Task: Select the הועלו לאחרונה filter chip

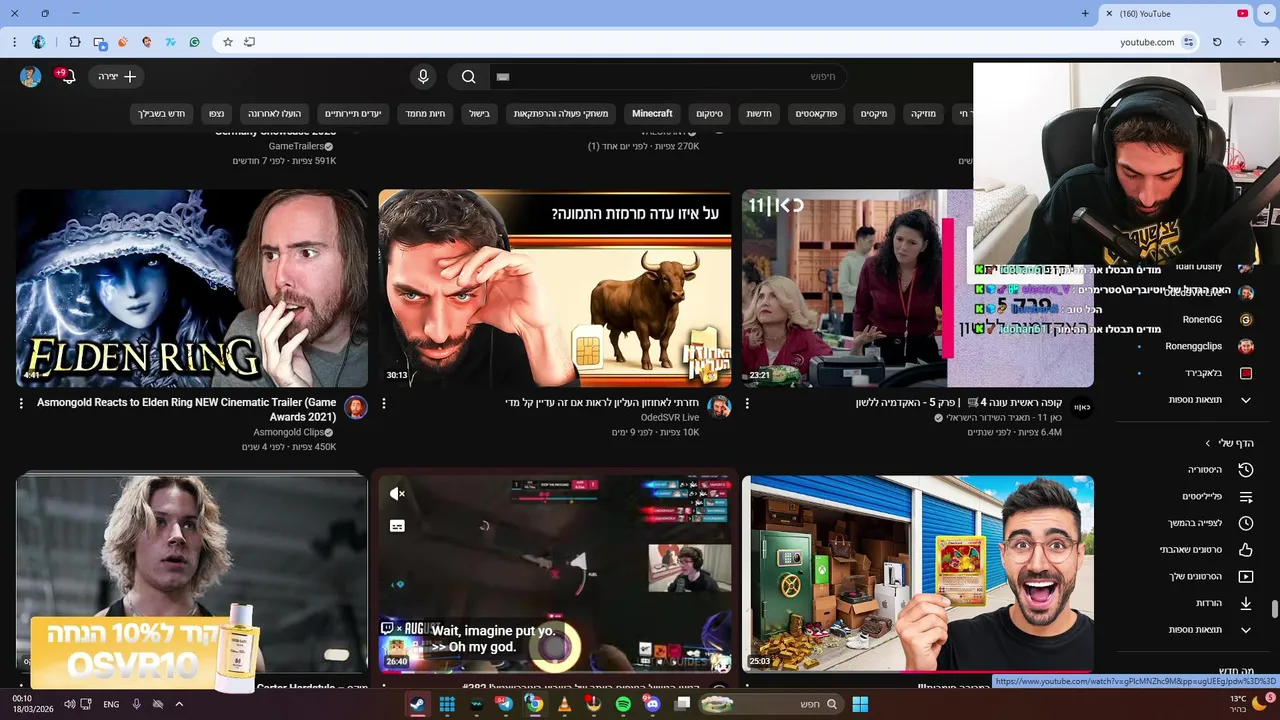Action: [275, 114]
